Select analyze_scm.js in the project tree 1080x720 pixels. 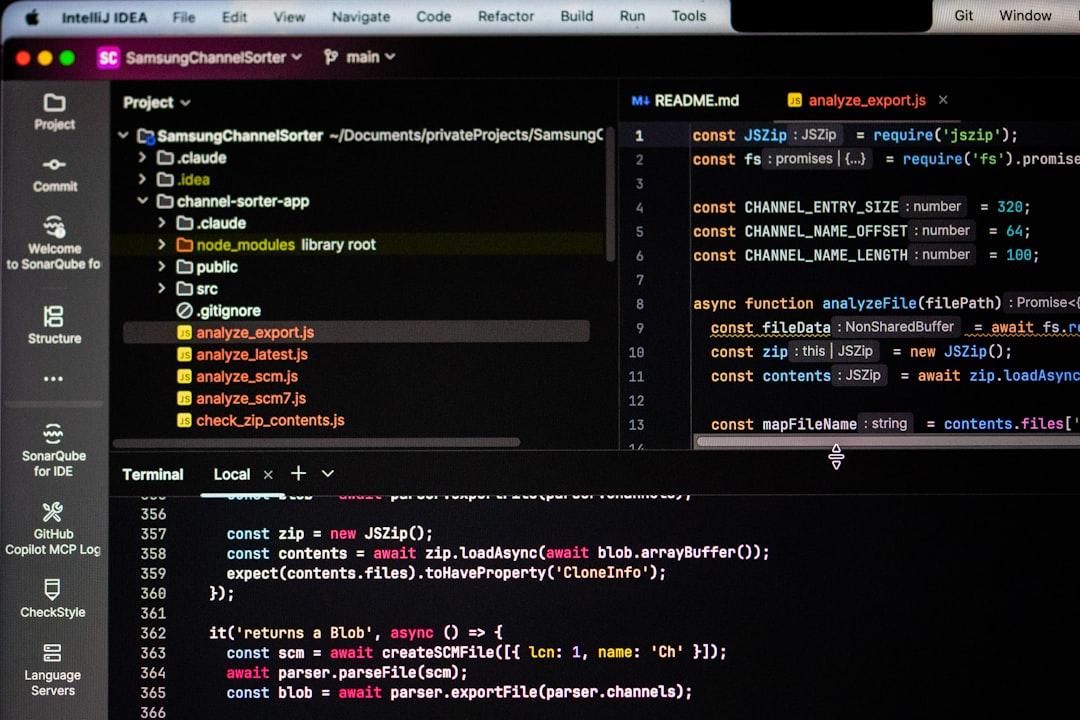click(x=247, y=376)
